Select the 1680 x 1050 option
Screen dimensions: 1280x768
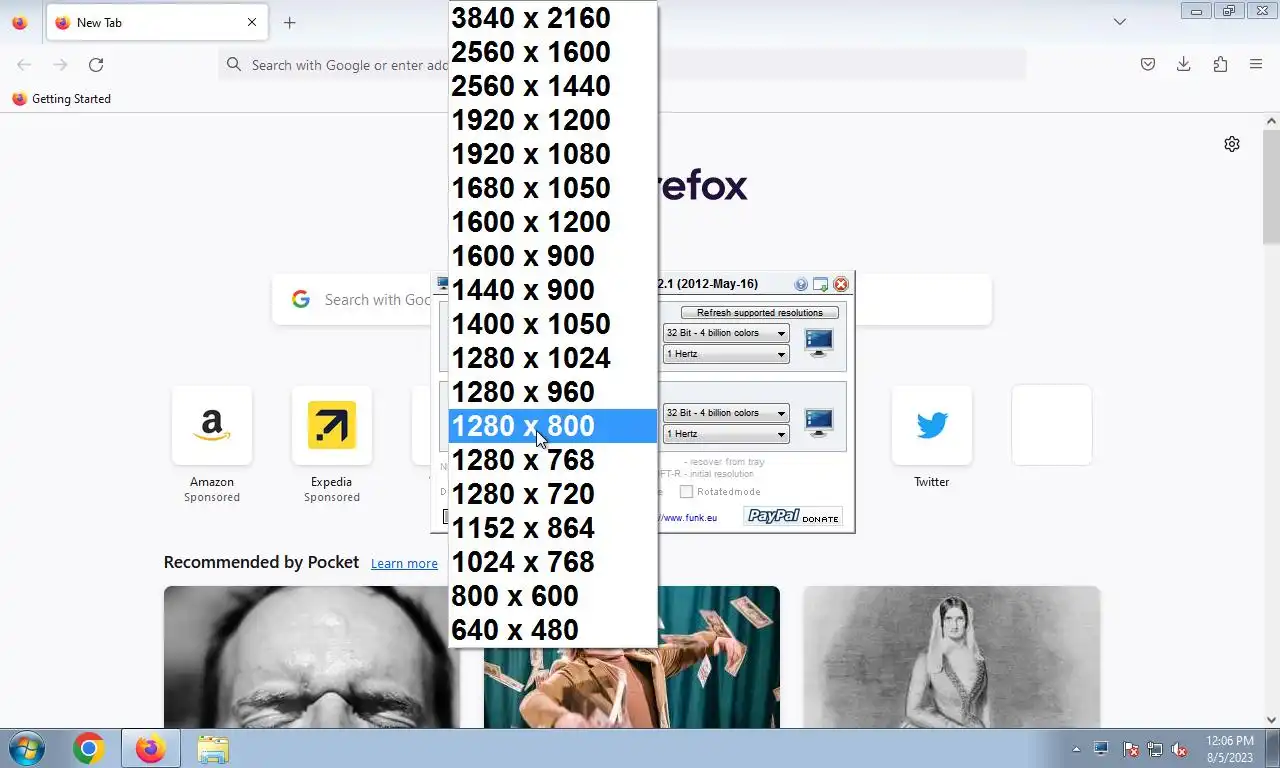point(553,188)
